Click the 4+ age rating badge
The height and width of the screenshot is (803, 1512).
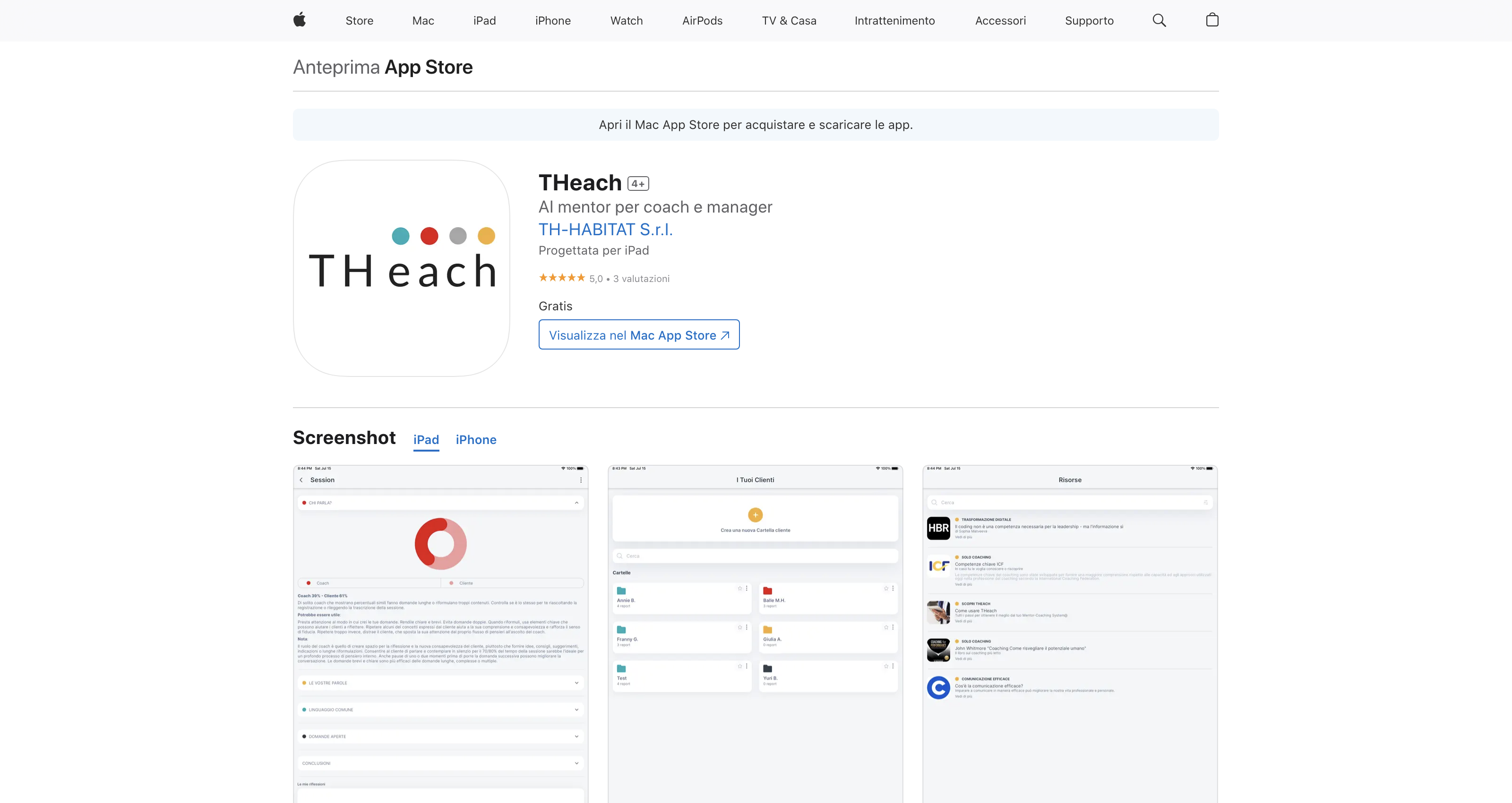638,184
